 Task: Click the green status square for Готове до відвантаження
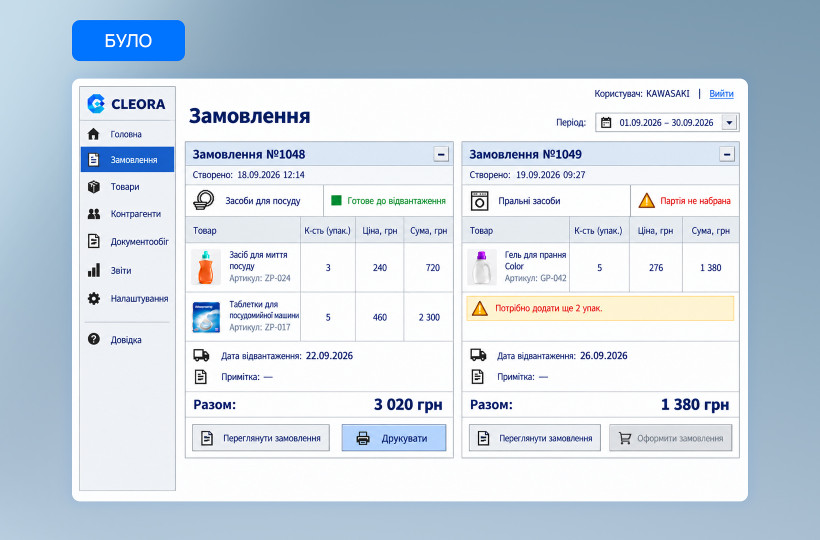(336, 201)
